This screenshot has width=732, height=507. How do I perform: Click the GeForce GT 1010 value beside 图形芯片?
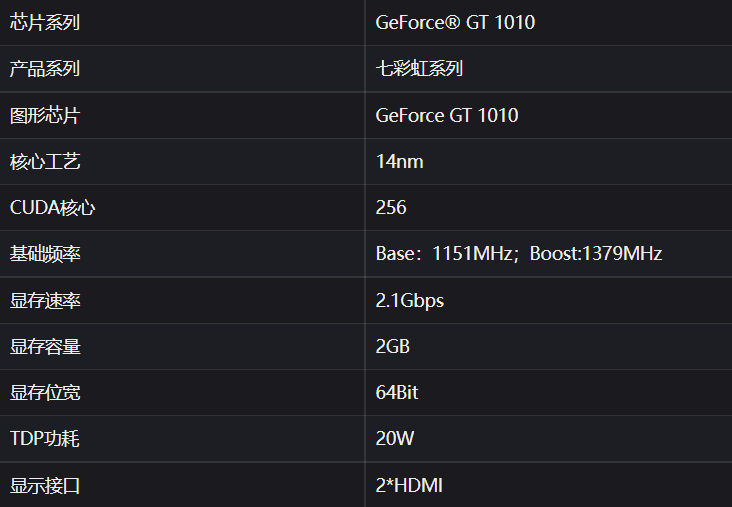tap(447, 115)
